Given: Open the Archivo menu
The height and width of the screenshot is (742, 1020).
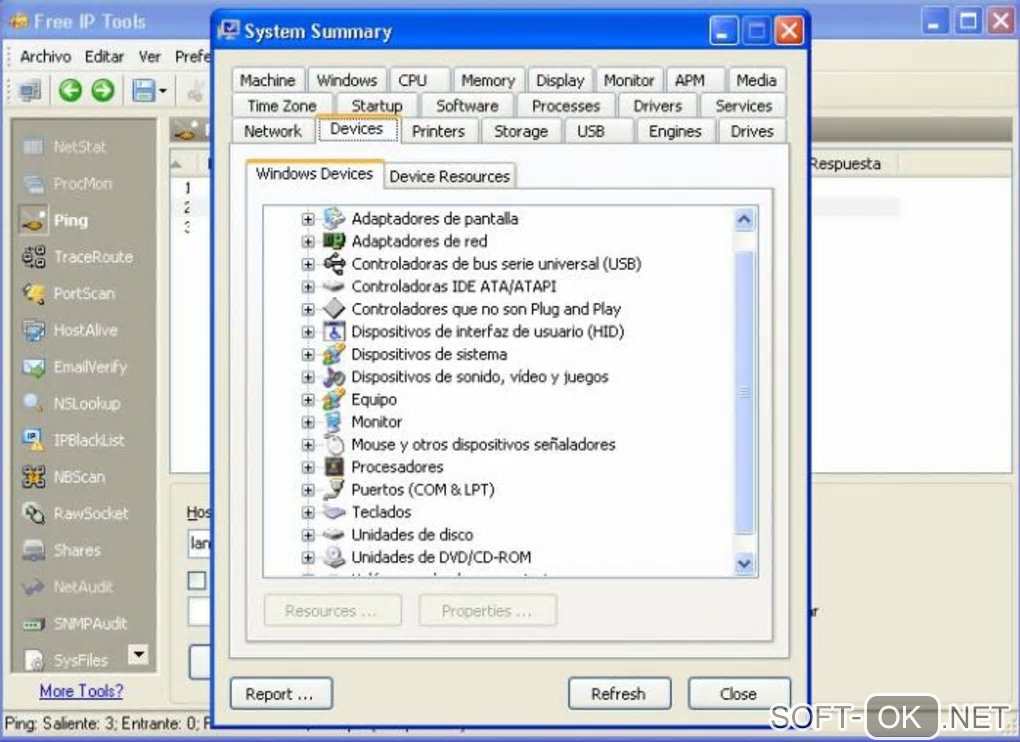Looking at the screenshot, I should coord(45,57).
